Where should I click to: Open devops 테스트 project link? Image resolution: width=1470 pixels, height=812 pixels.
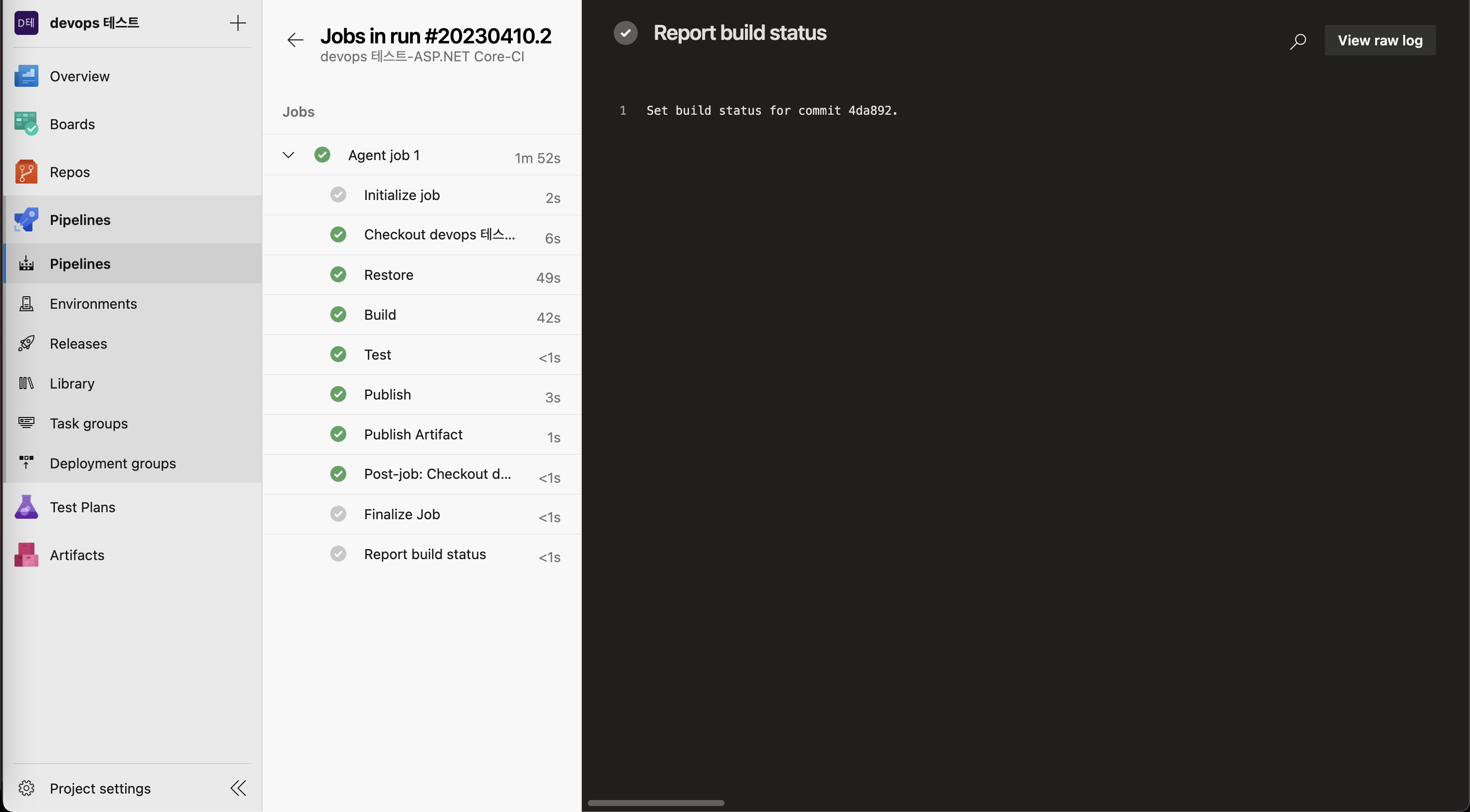94,23
